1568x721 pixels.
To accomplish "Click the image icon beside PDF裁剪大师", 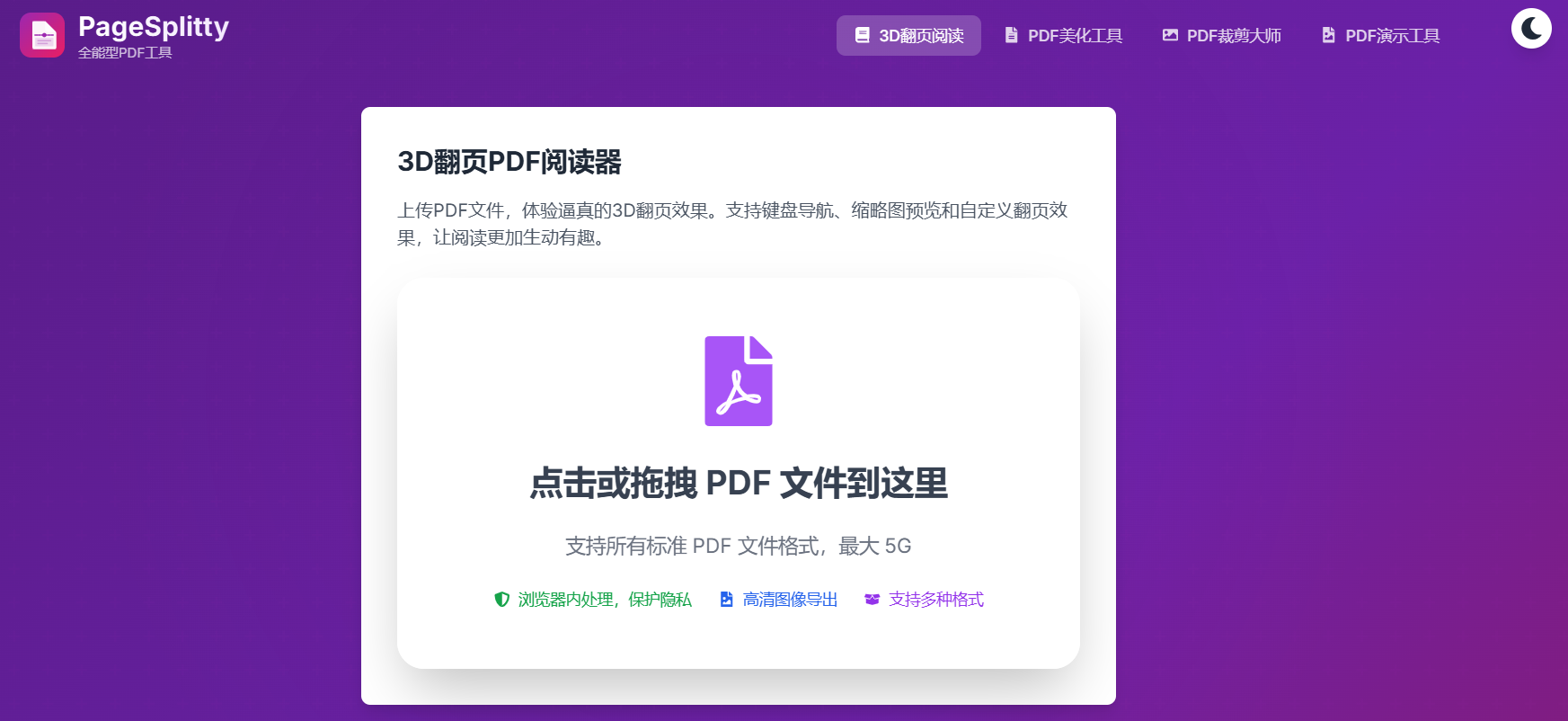I will tap(1170, 35).
